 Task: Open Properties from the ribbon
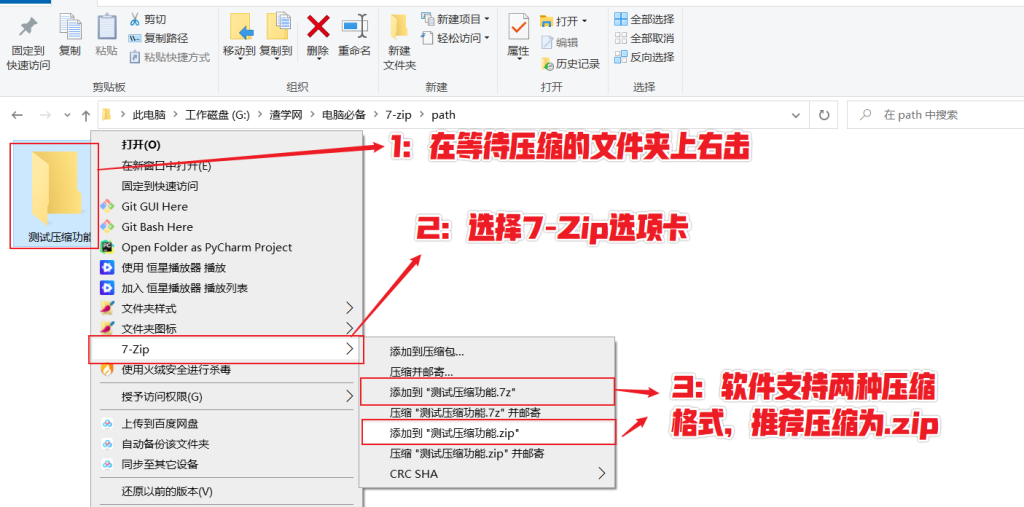coord(519,37)
